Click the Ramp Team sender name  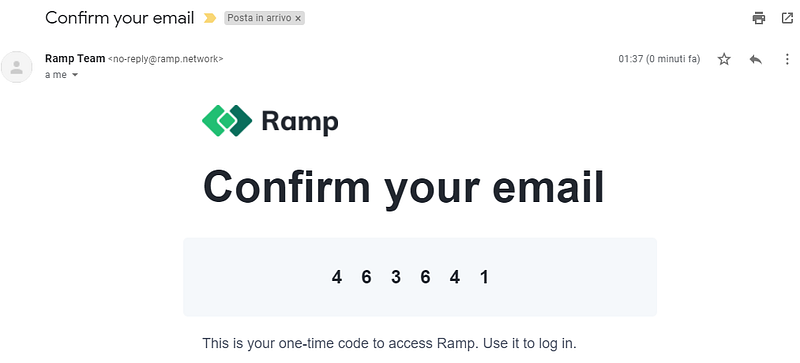coord(75,58)
